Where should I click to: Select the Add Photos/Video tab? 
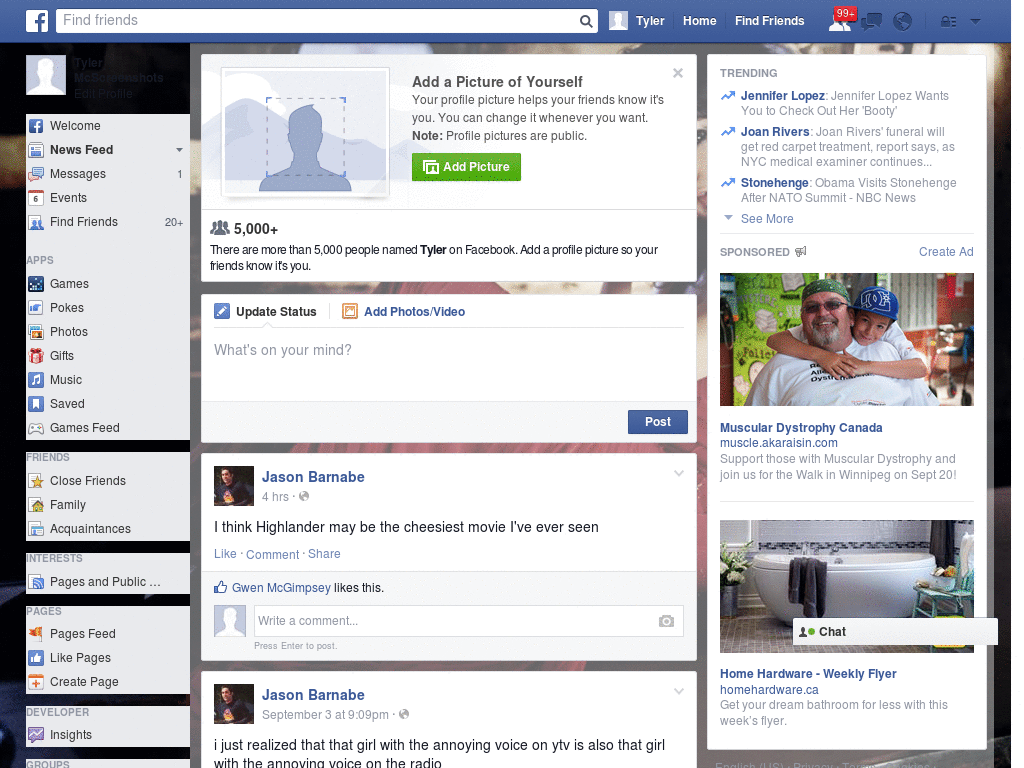click(404, 312)
